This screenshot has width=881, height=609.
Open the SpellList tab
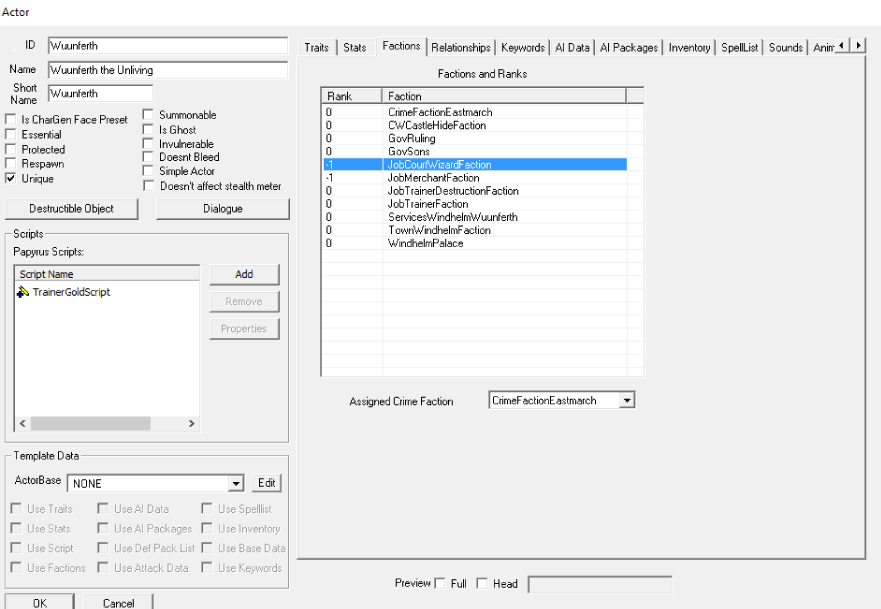[739, 48]
